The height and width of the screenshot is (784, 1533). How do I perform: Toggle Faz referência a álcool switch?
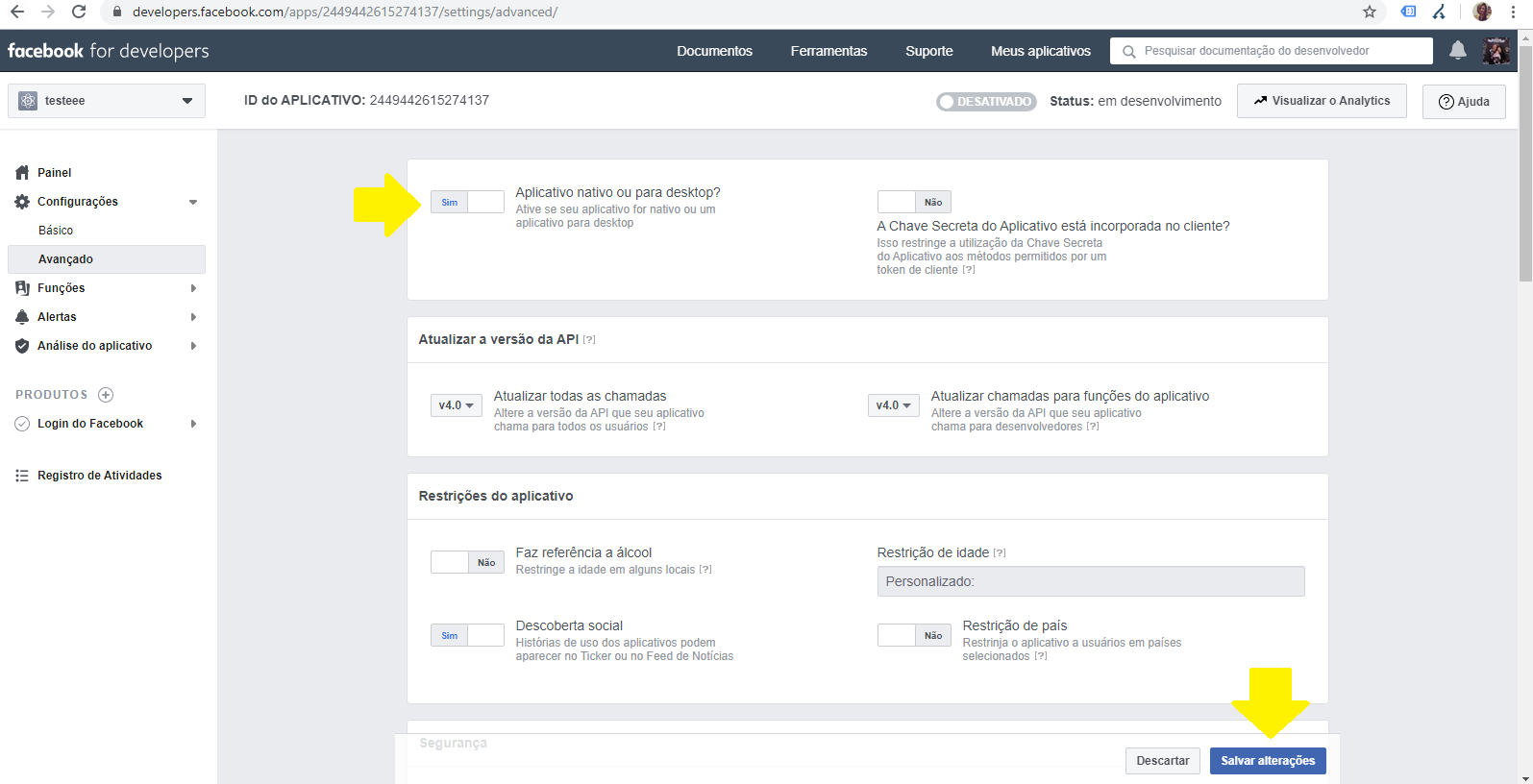click(467, 562)
